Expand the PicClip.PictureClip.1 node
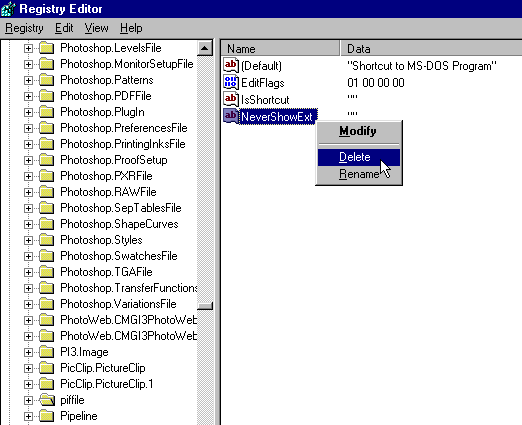 (x=28, y=384)
